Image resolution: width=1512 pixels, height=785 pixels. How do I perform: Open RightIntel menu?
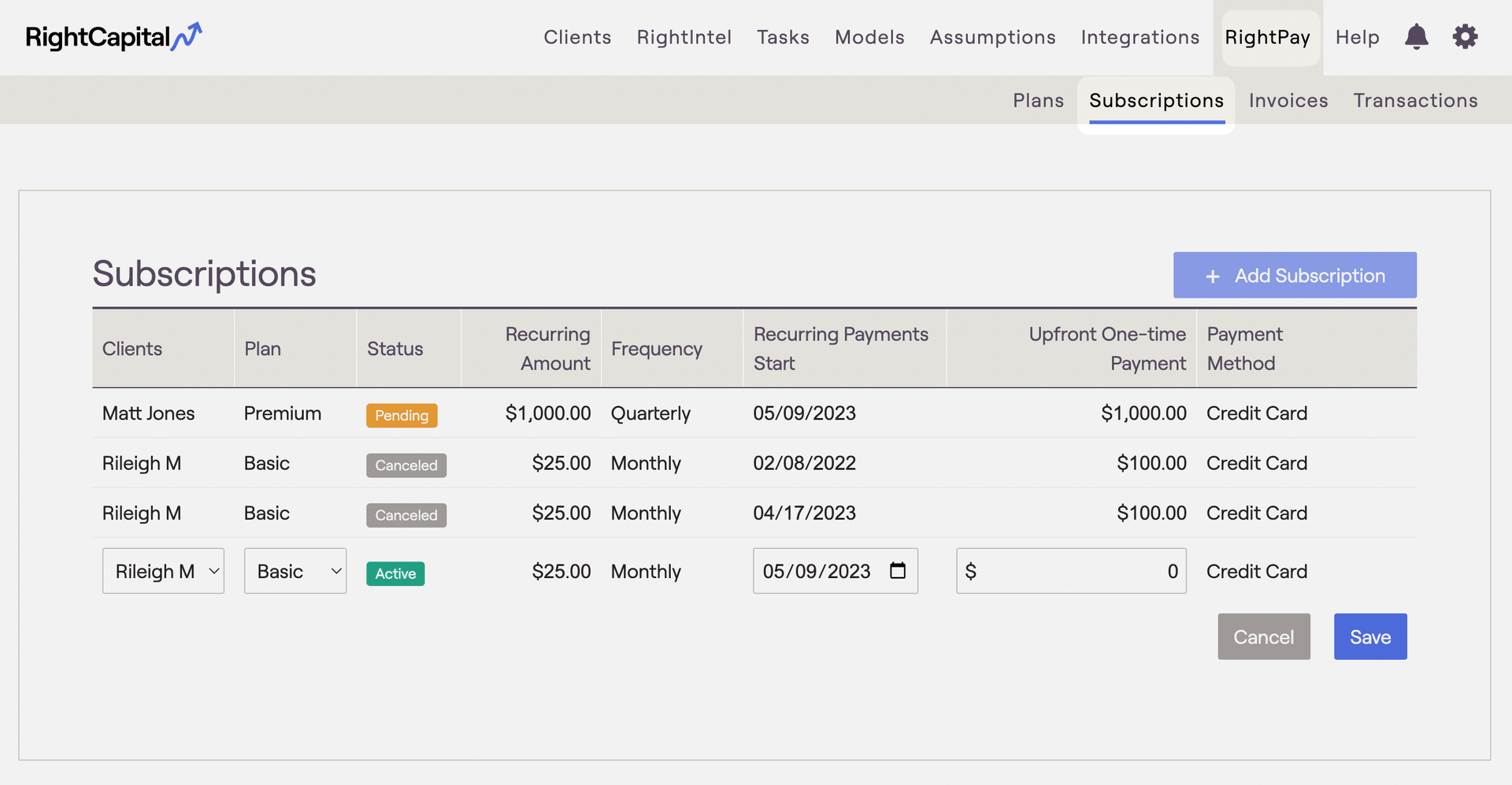coord(684,37)
